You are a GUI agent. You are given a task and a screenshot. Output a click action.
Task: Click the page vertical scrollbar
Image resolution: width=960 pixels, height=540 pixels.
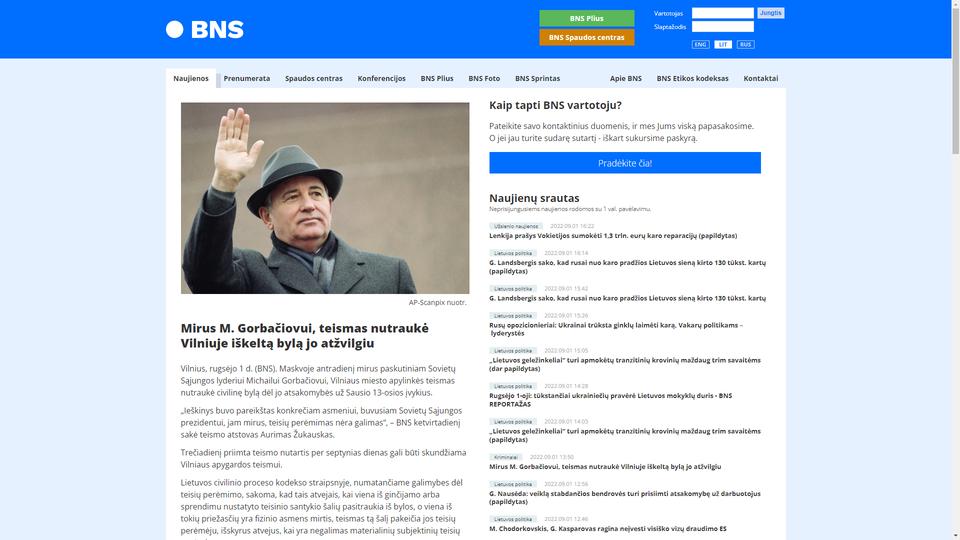pyautogui.click(x=955, y=270)
